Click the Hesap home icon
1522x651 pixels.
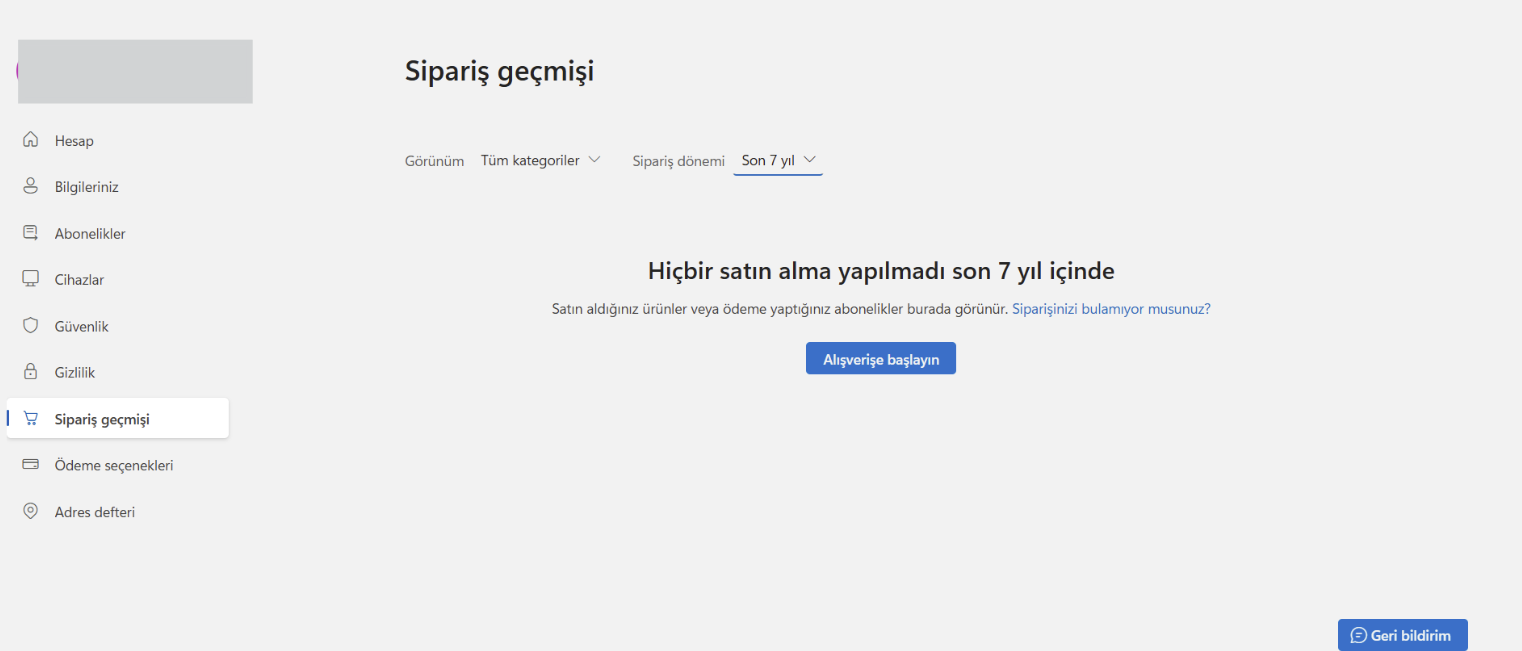coord(30,140)
